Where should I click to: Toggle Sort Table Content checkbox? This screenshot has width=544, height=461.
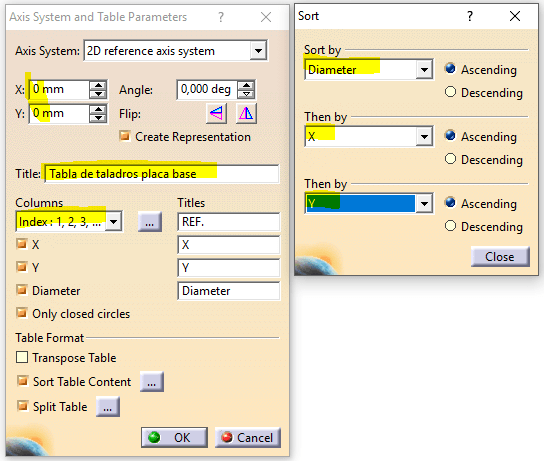click(x=23, y=381)
